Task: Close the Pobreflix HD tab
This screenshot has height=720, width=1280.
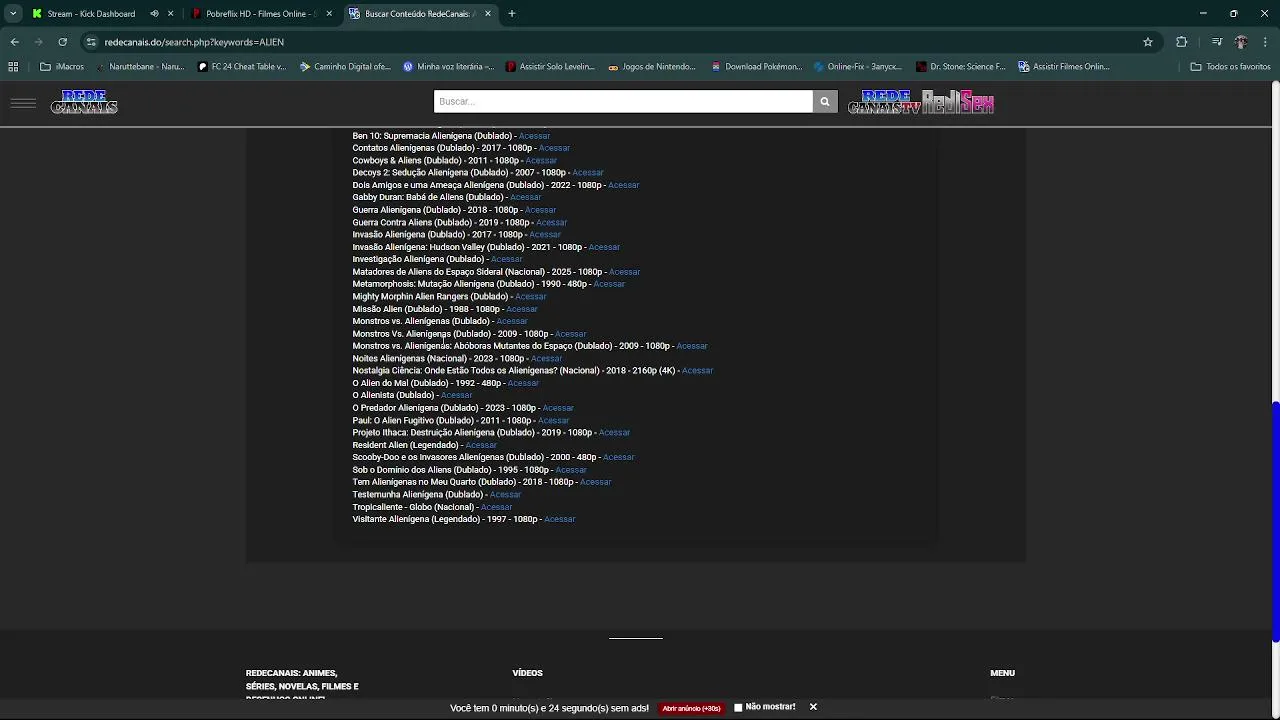Action: click(329, 14)
